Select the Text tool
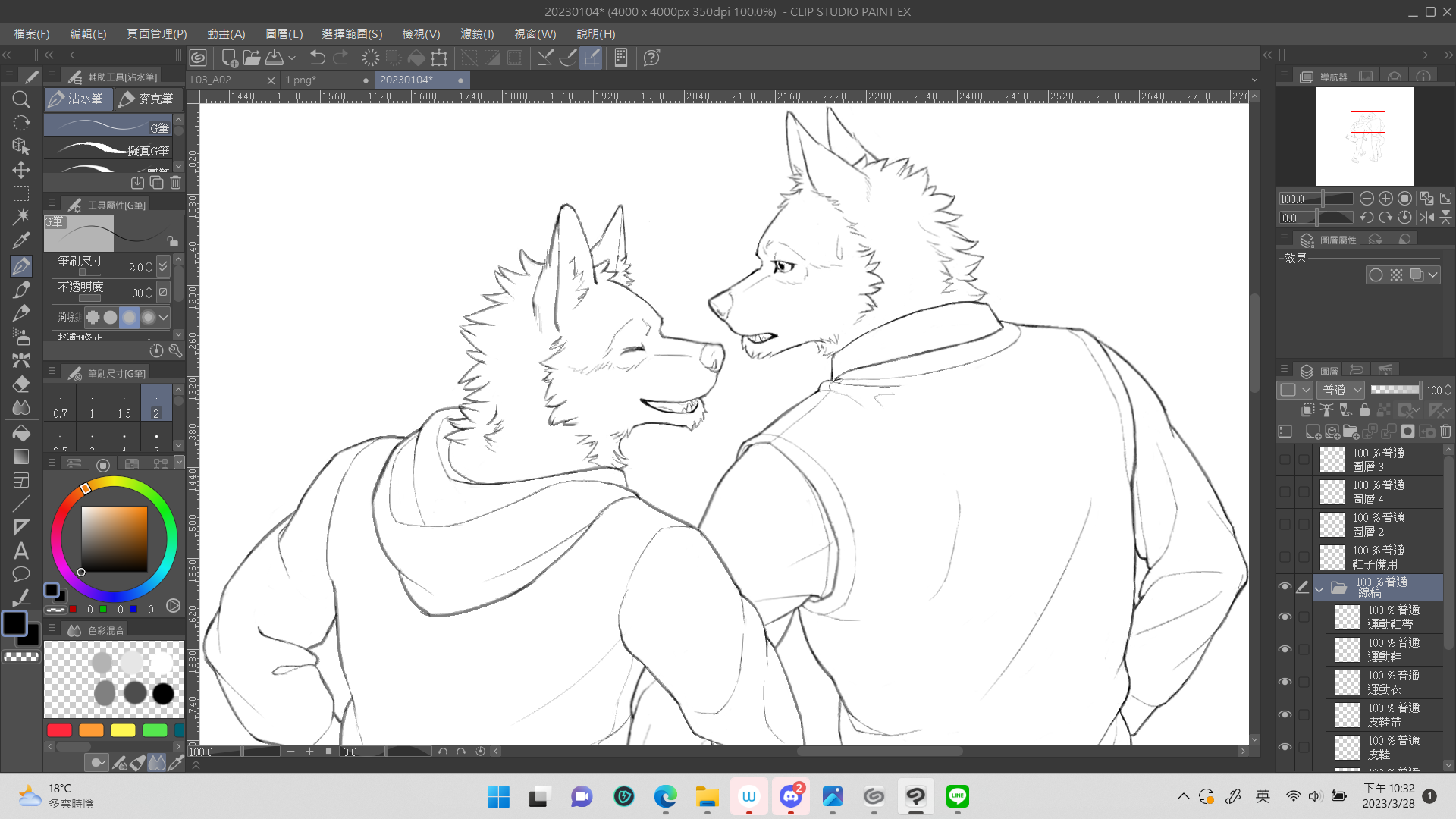Viewport: 1456px width, 819px height. click(x=21, y=551)
